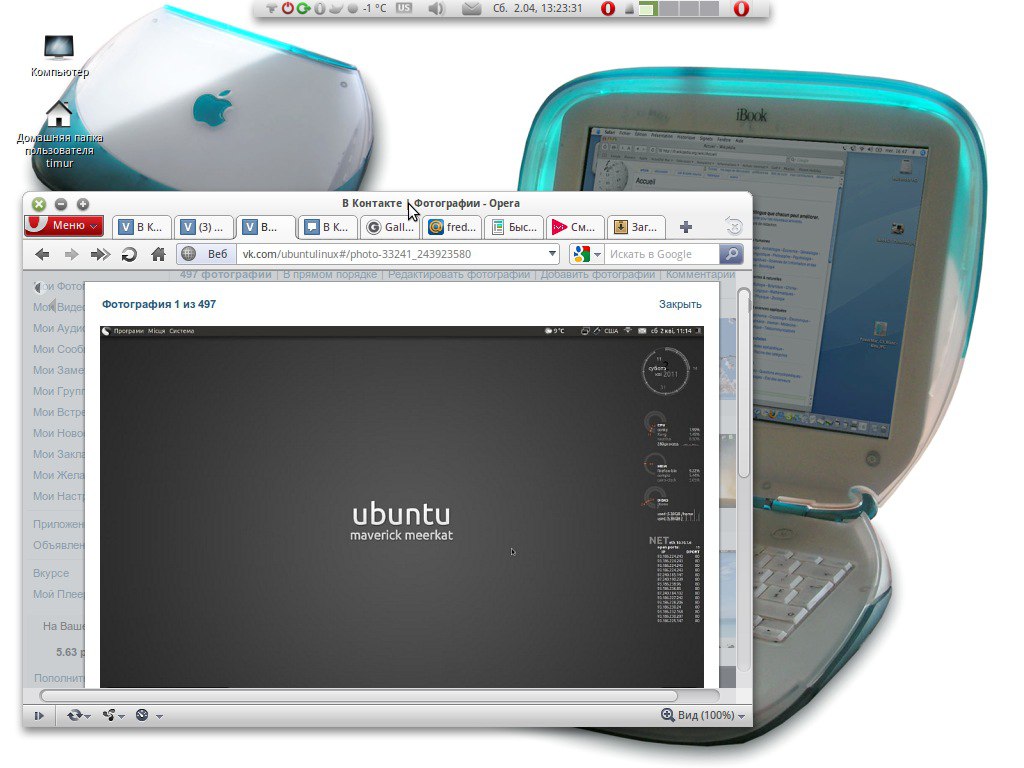This screenshot has width=1024, height=768.
Task: Click the 'Фотография 1 из 497' heading
Action: (x=159, y=304)
